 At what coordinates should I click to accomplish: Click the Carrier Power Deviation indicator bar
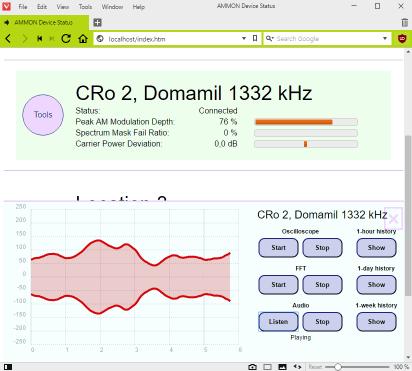click(x=306, y=144)
